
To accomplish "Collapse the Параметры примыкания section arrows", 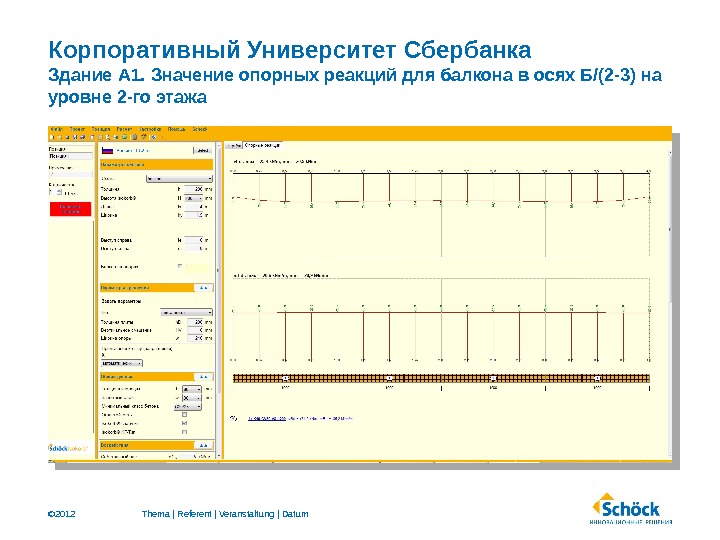I will 203,288.
